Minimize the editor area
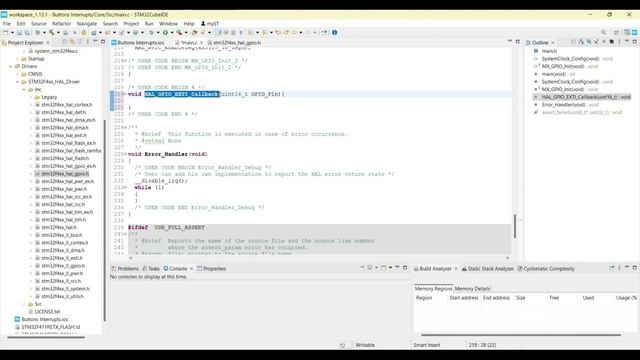 pos(510,42)
